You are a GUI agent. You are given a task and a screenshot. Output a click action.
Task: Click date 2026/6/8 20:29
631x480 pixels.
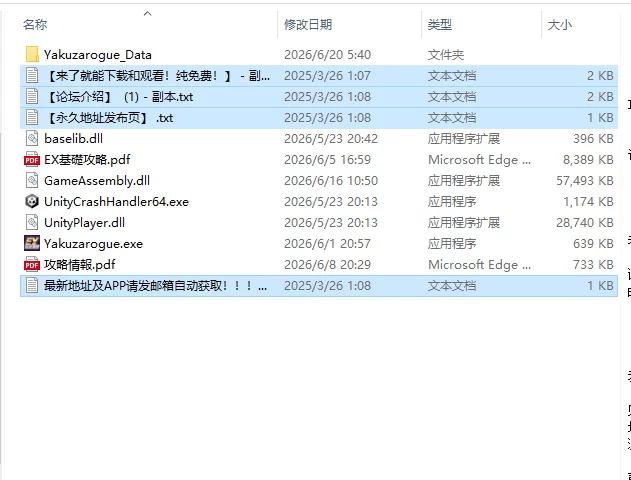327,264
